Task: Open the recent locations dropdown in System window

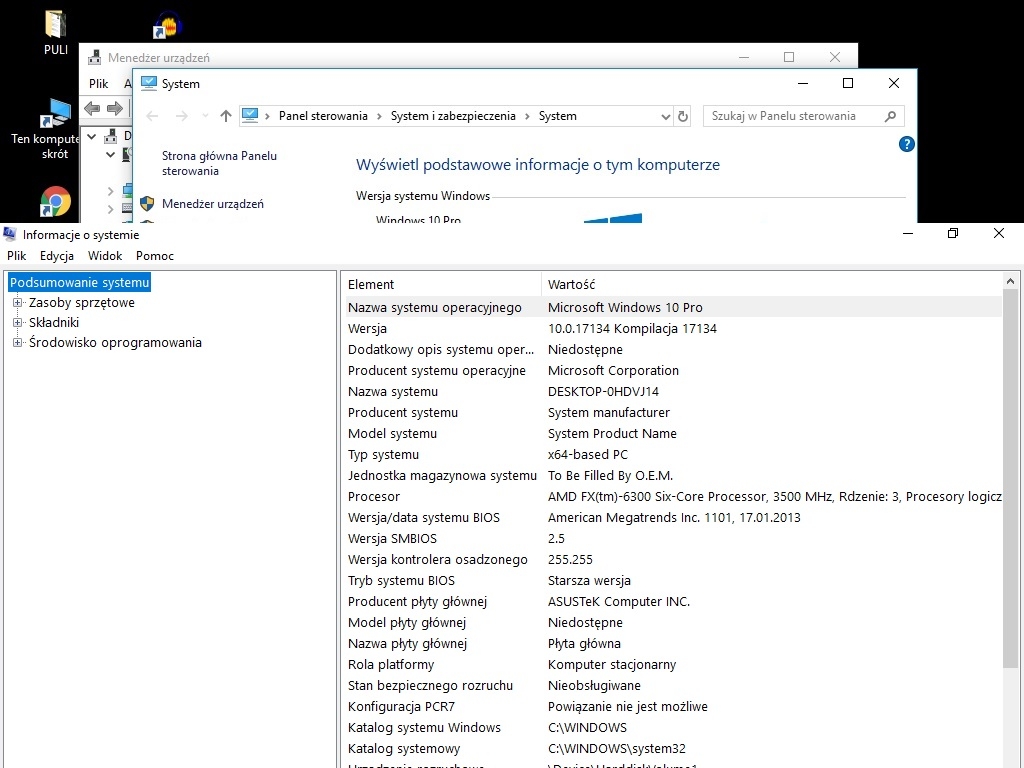Action: point(205,116)
